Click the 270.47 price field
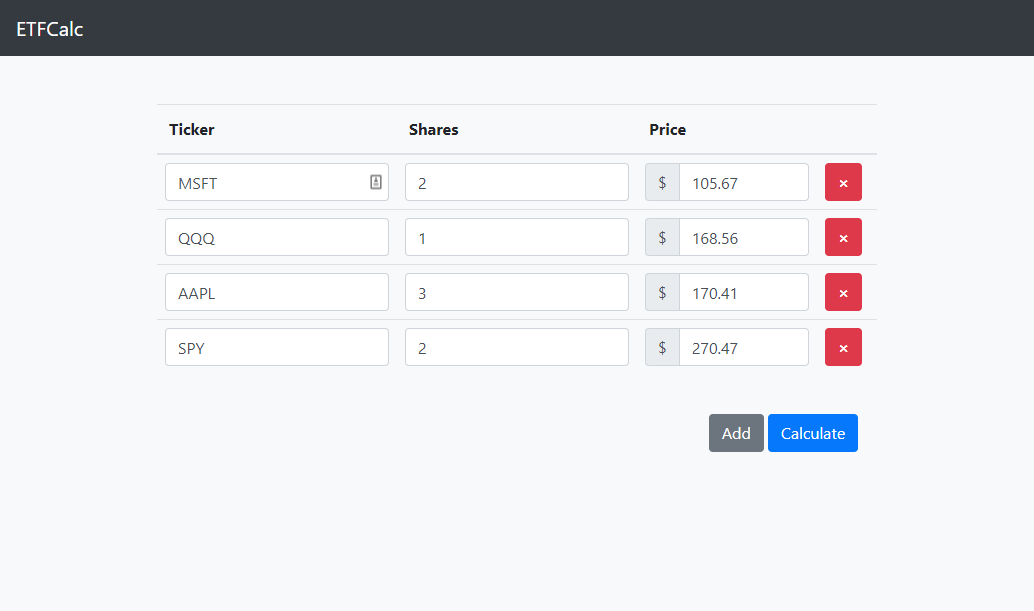 (744, 347)
